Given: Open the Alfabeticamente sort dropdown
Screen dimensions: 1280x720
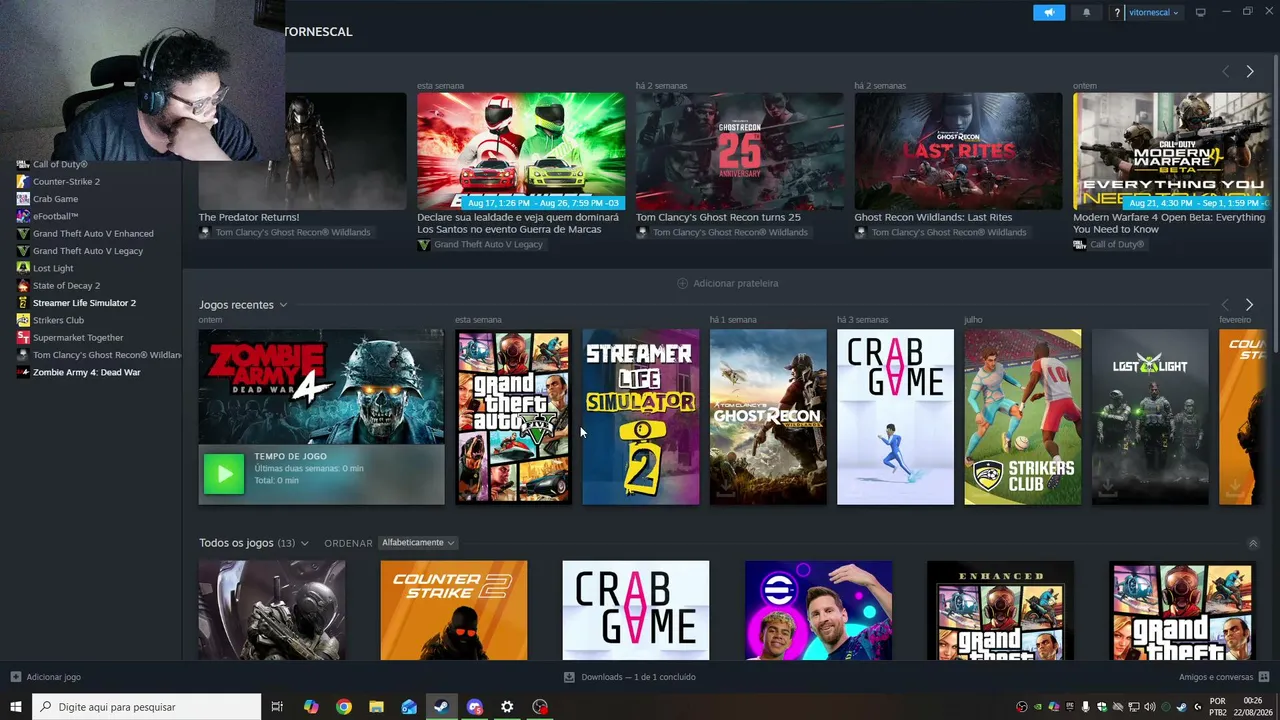Looking at the screenshot, I should click(x=418, y=543).
